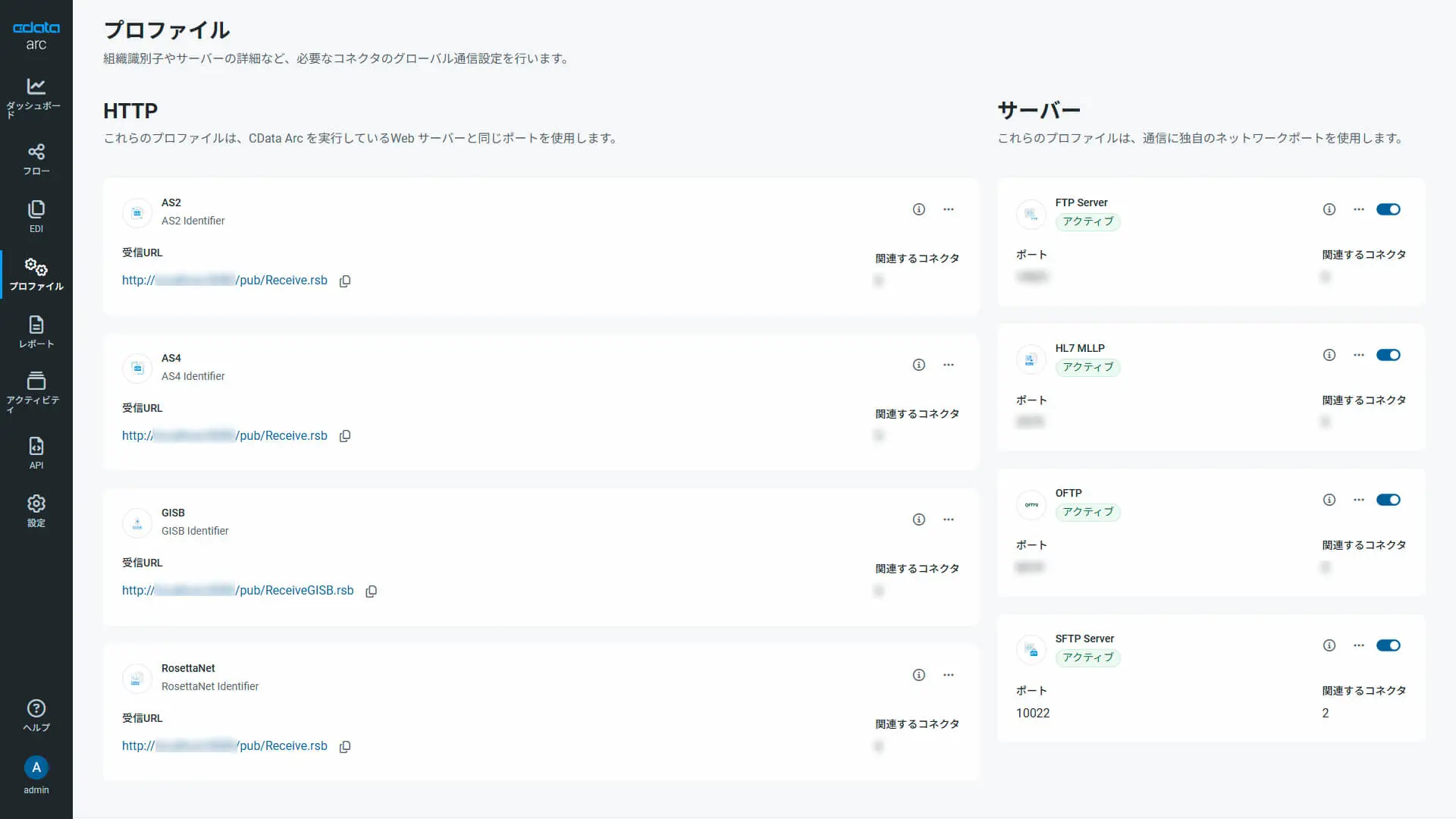
Task: Switch to the EDI section
Action: coord(36,217)
